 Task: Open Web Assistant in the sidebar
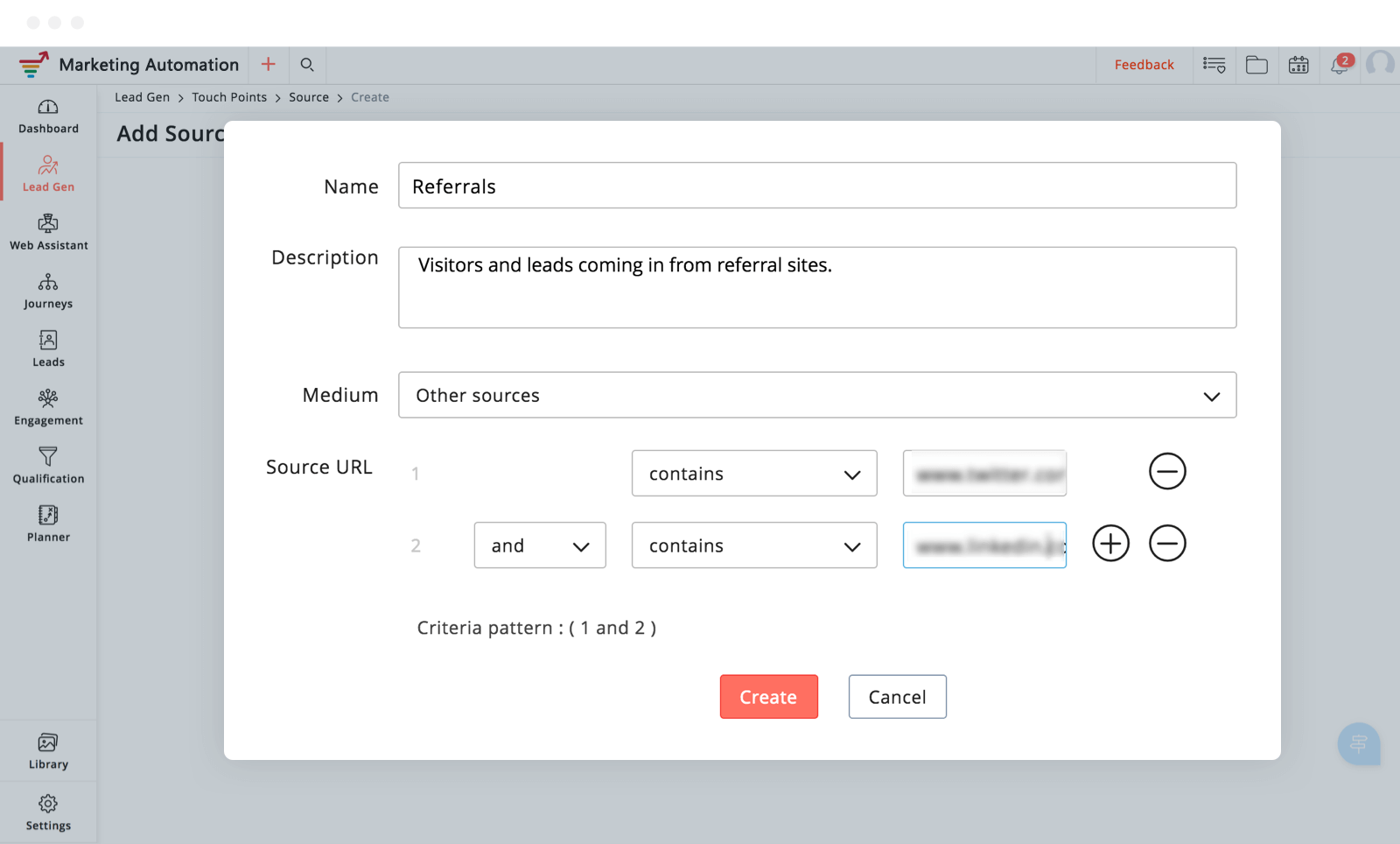click(48, 233)
